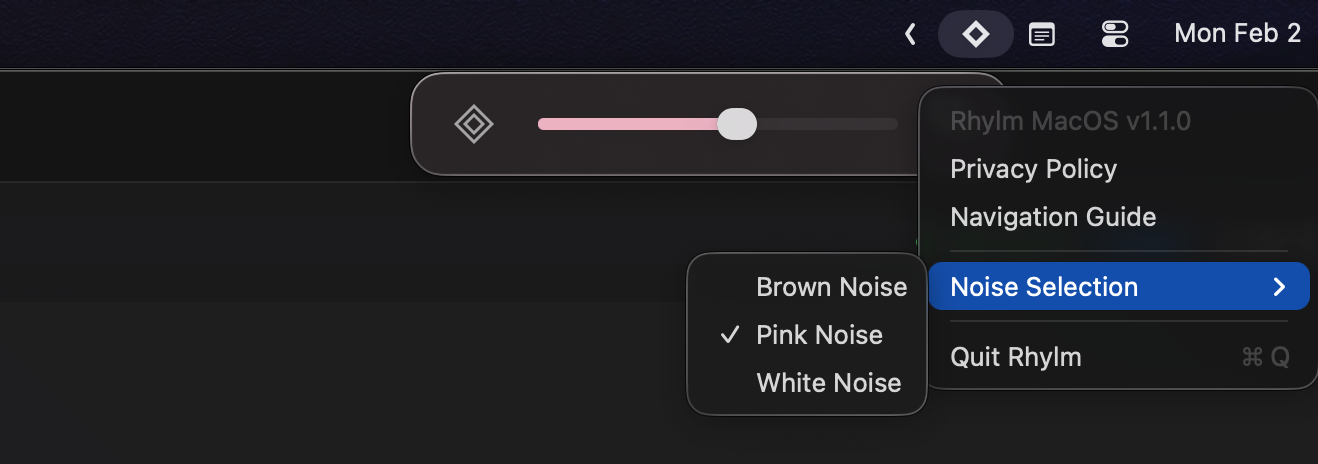Open the lined-window icon in menu bar
Viewport: 1318px width, 464px height.
(x=1042, y=35)
